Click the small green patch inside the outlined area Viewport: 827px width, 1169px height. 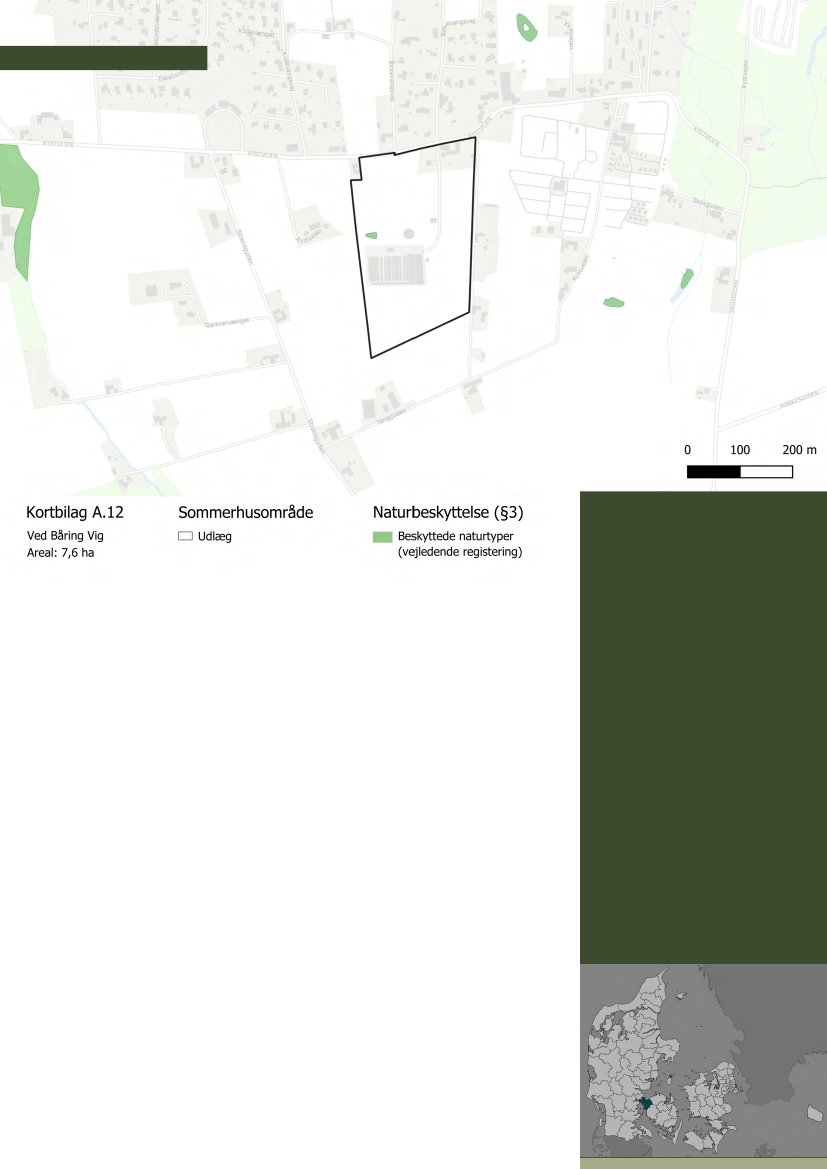[372, 236]
